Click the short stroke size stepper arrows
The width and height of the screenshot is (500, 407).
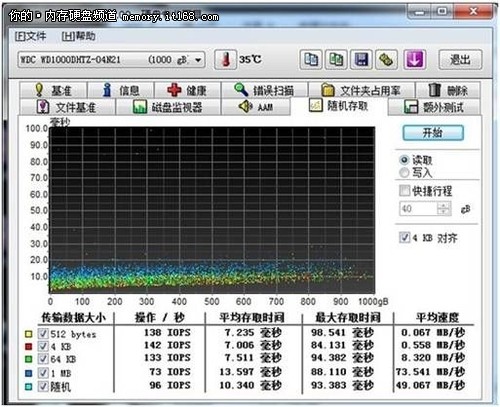tap(443, 209)
